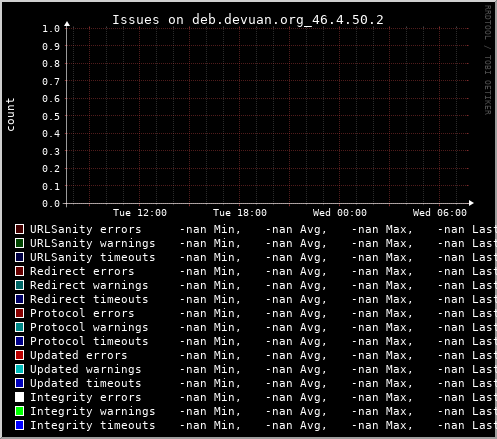
Task: Click the Integrity warnings bright green swatch
Action: tap(19, 411)
